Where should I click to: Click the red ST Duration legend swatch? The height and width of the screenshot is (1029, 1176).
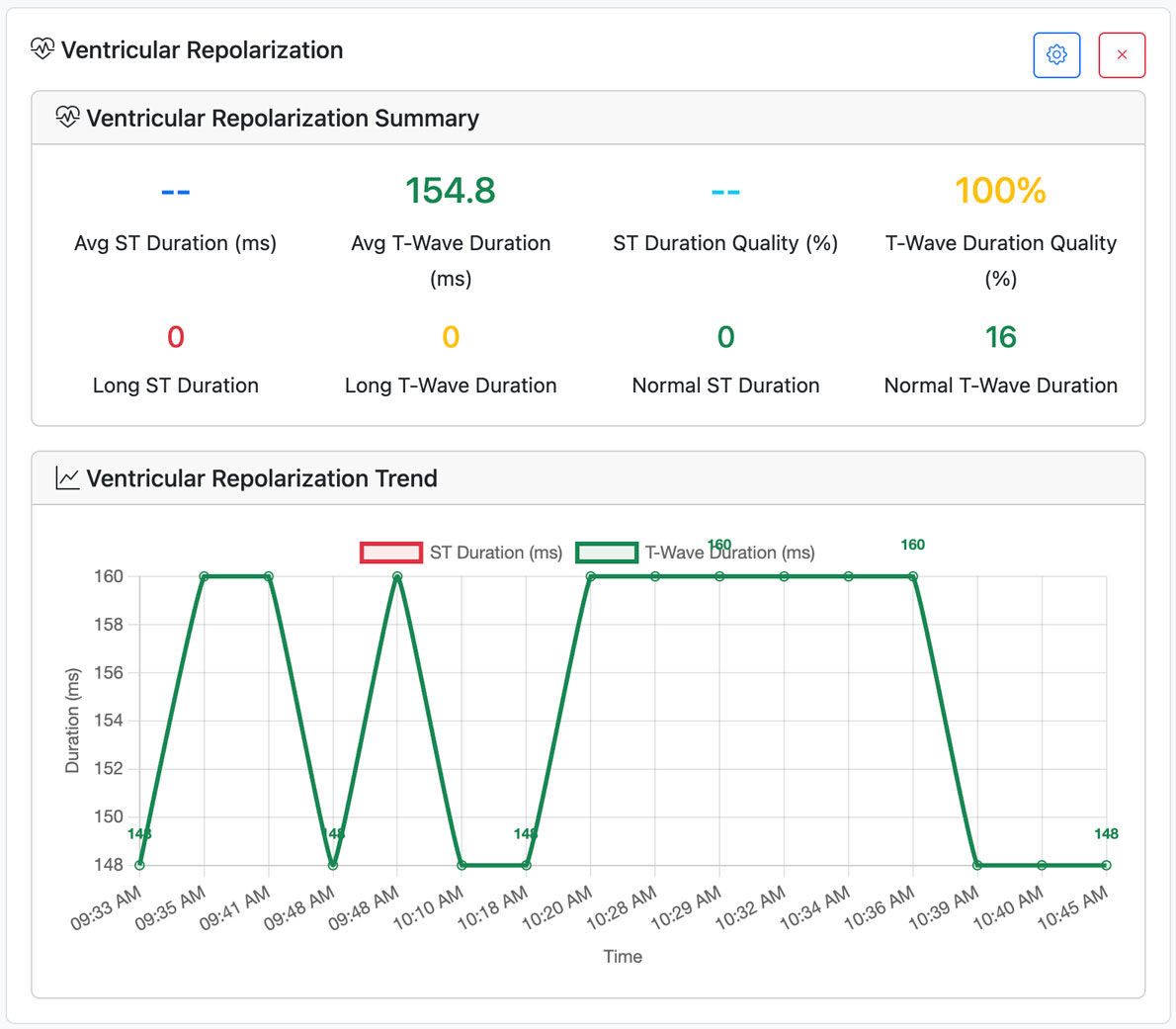coord(390,553)
